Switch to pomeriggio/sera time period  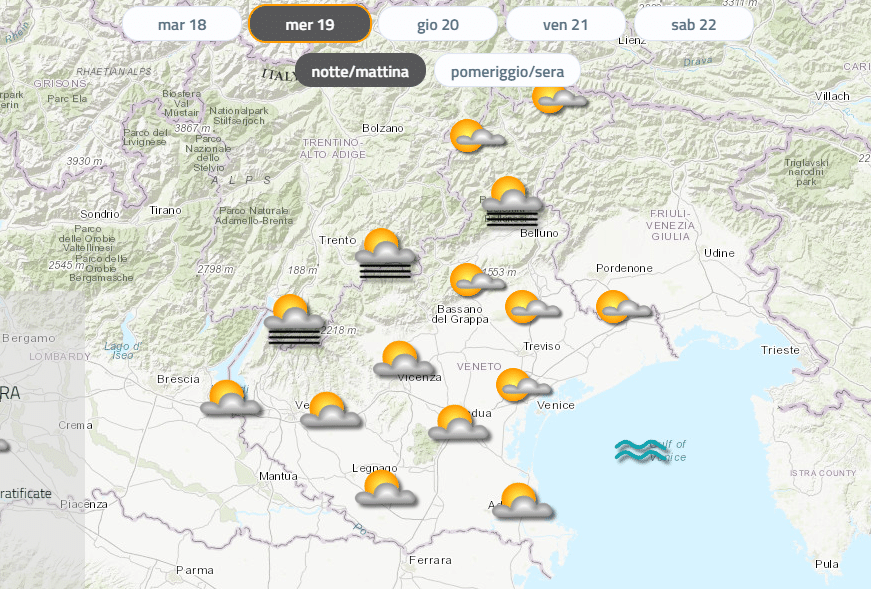coord(507,71)
